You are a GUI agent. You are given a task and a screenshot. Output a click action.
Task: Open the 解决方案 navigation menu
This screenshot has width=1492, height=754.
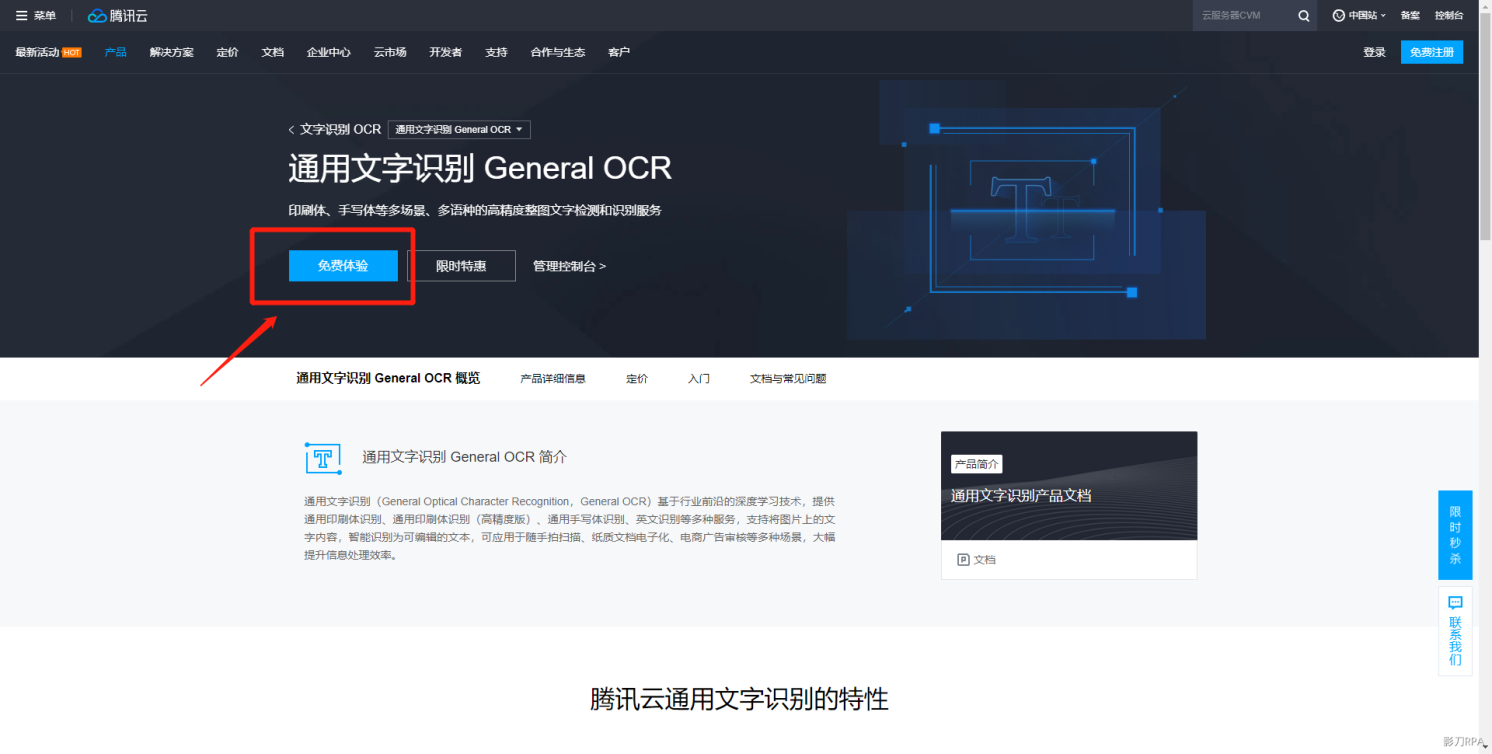tap(172, 52)
